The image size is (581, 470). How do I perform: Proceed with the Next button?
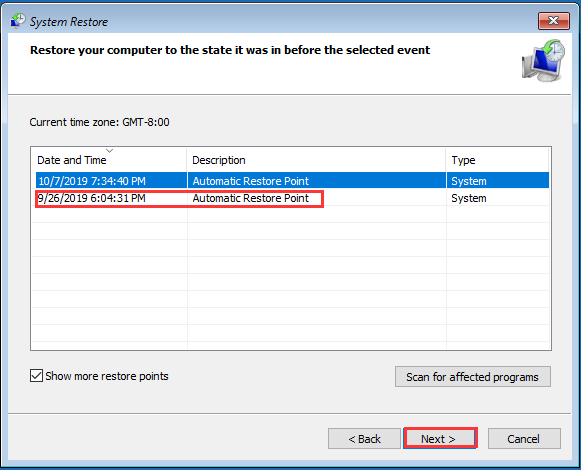[439, 439]
